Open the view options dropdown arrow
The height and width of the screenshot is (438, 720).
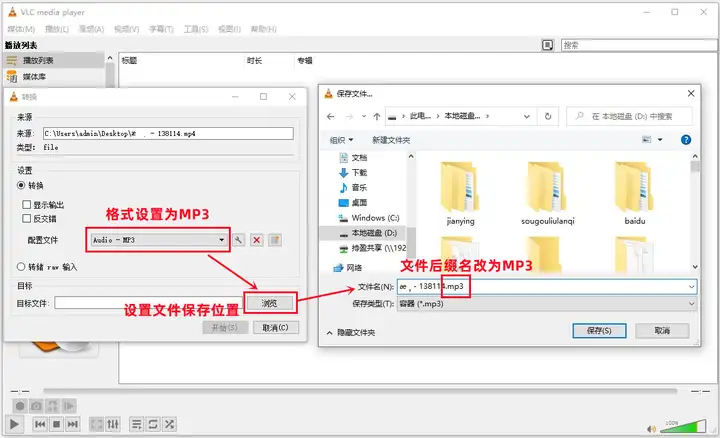click(x=660, y=140)
